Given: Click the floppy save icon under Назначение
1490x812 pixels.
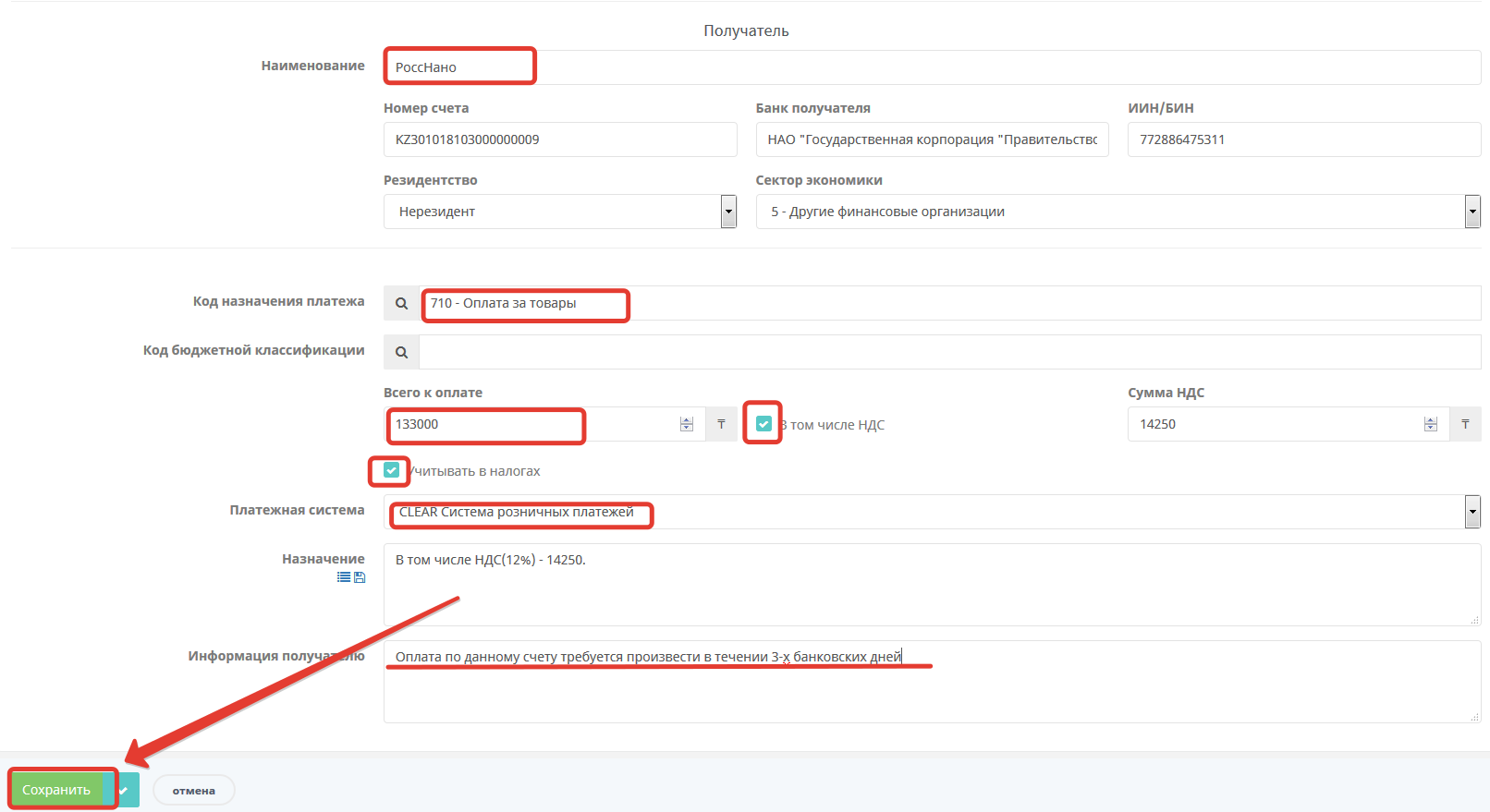Looking at the screenshot, I should [360, 577].
